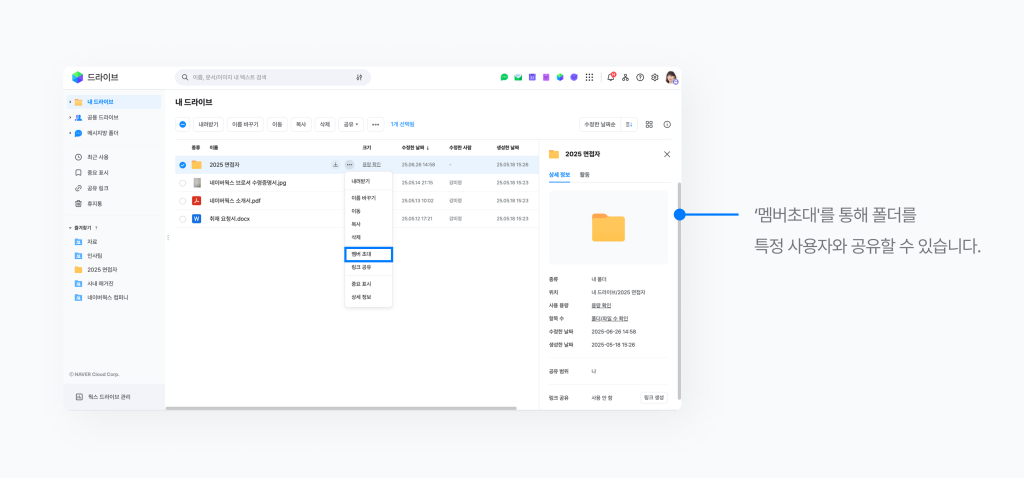The width and height of the screenshot is (1024, 478).
Task: Uncheck the 2025 면접자 folder checkbox
Action: [x=182, y=165]
